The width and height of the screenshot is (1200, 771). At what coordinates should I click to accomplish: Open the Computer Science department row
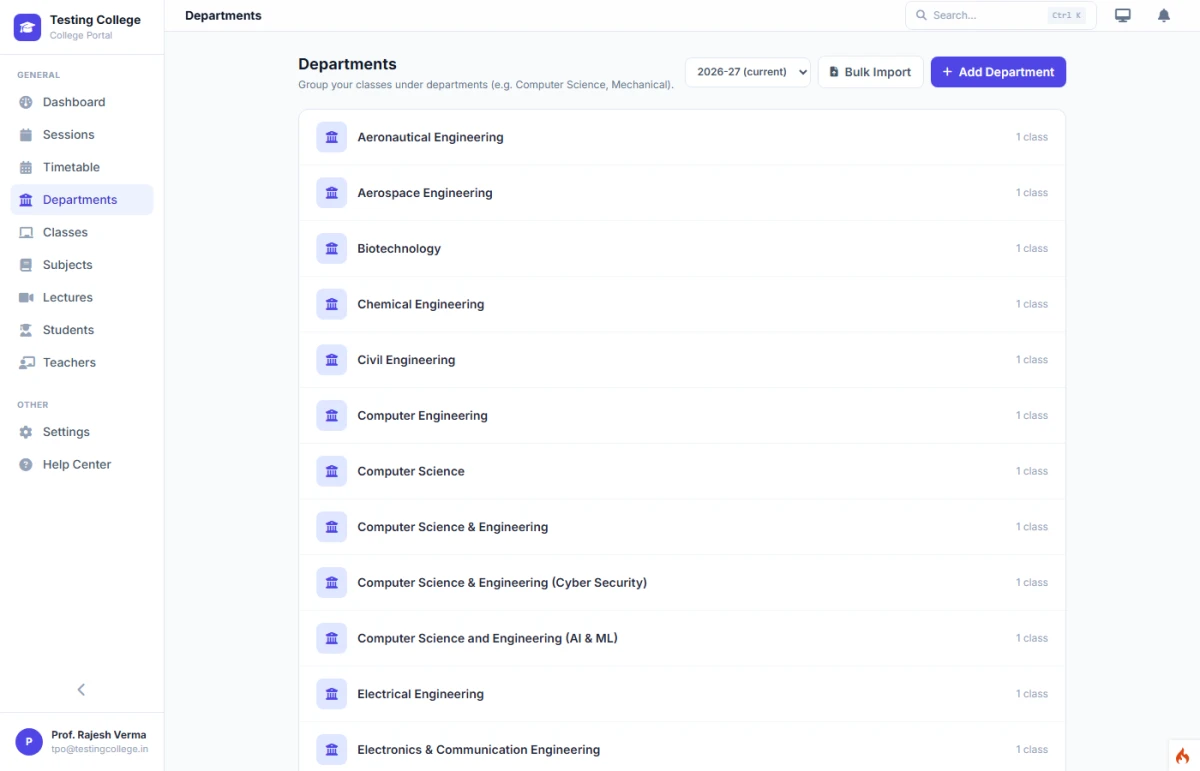[x=682, y=471]
